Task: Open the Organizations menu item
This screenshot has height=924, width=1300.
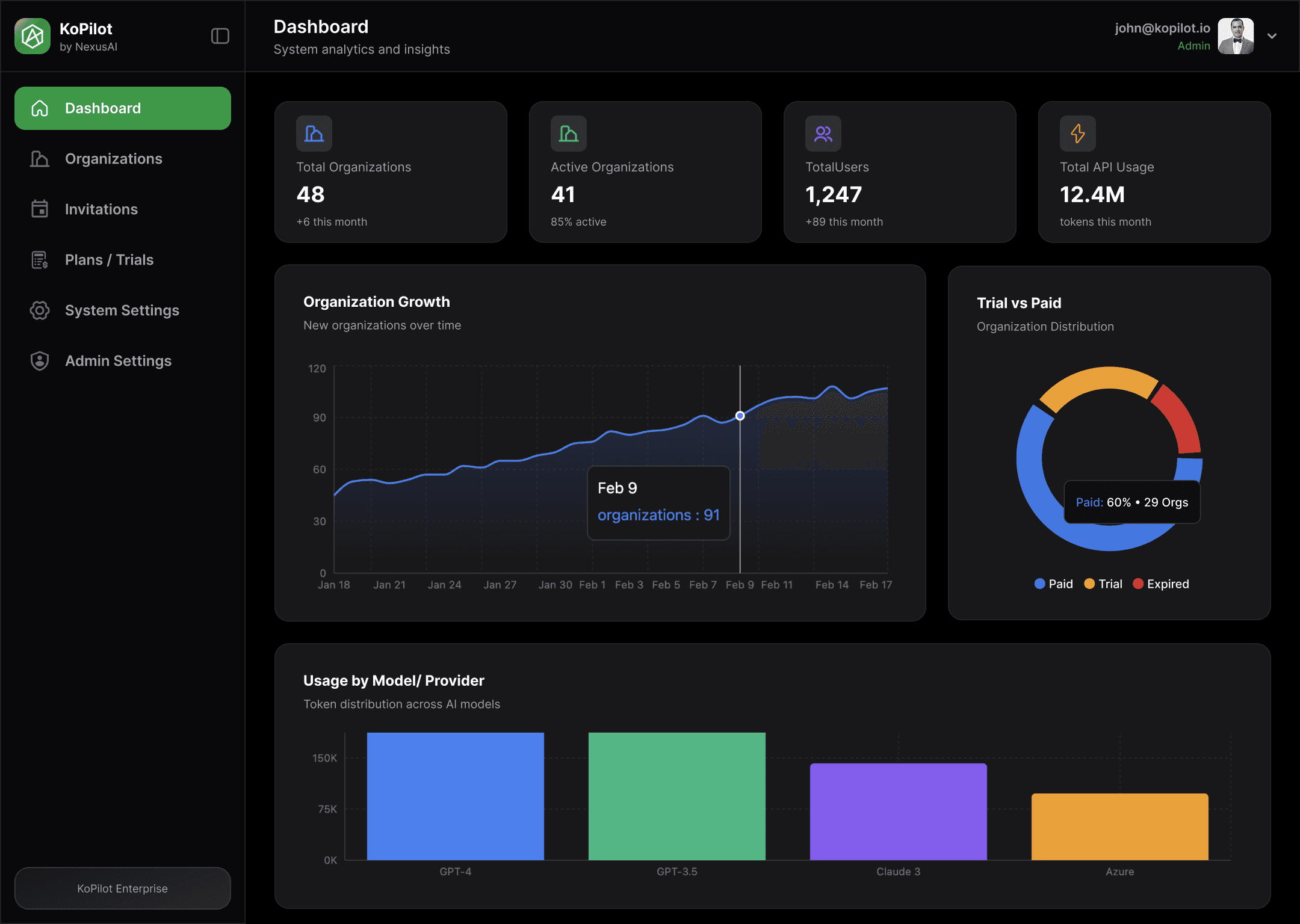Action: click(x=113, y=159)
